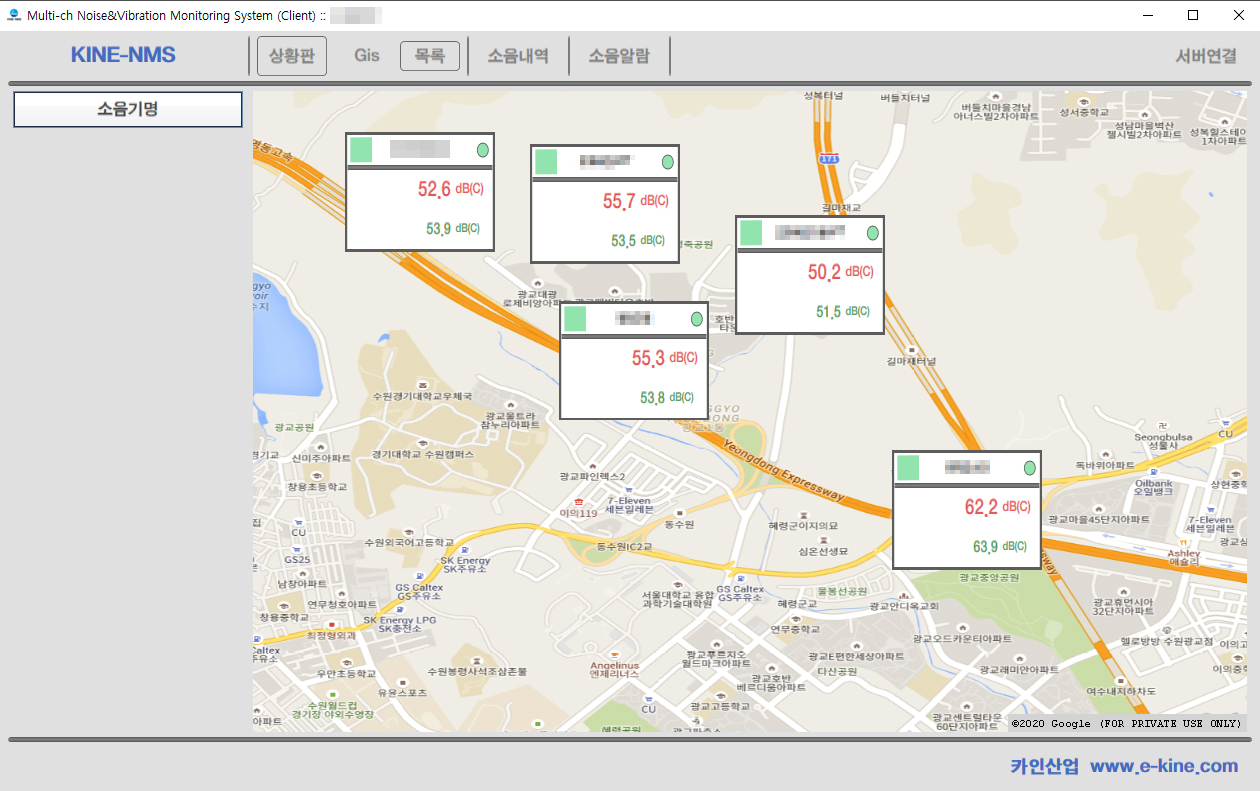
Task: Switch to the Gis map view
Action: [x=367, y=56]
